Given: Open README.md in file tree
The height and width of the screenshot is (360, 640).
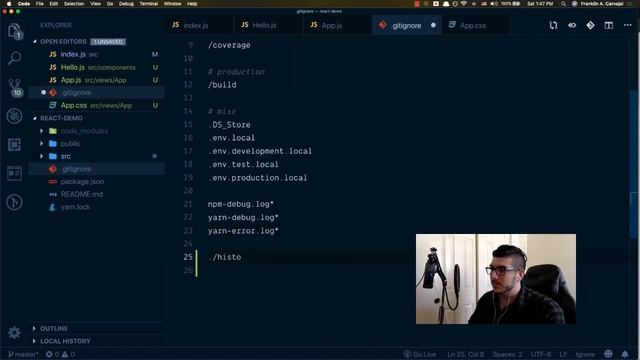Looking at the screenshot, I should [97, 194].
